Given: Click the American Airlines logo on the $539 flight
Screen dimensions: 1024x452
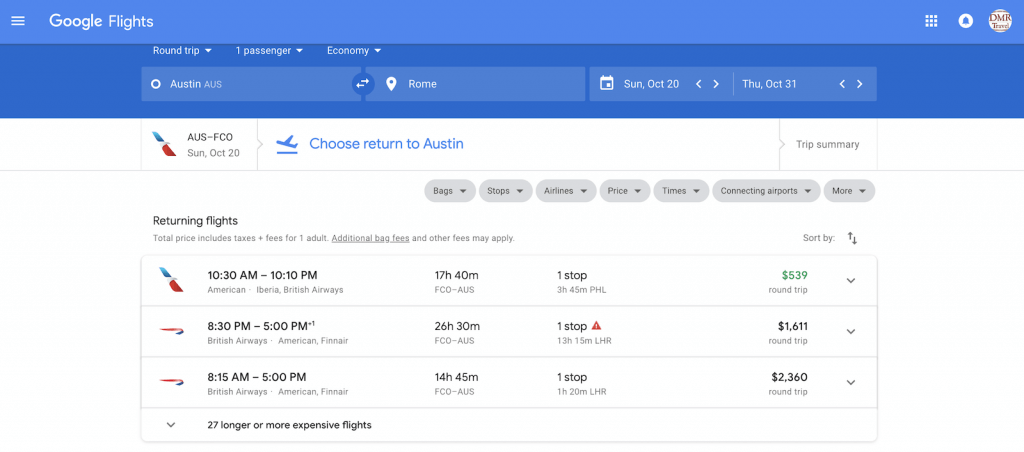Looking at the screenshot, I should point(171,280).
